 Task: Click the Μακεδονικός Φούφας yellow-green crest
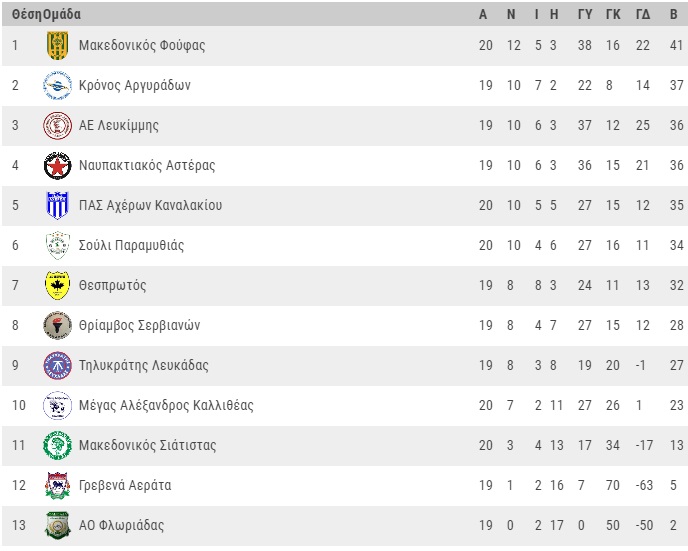point(57,45)
